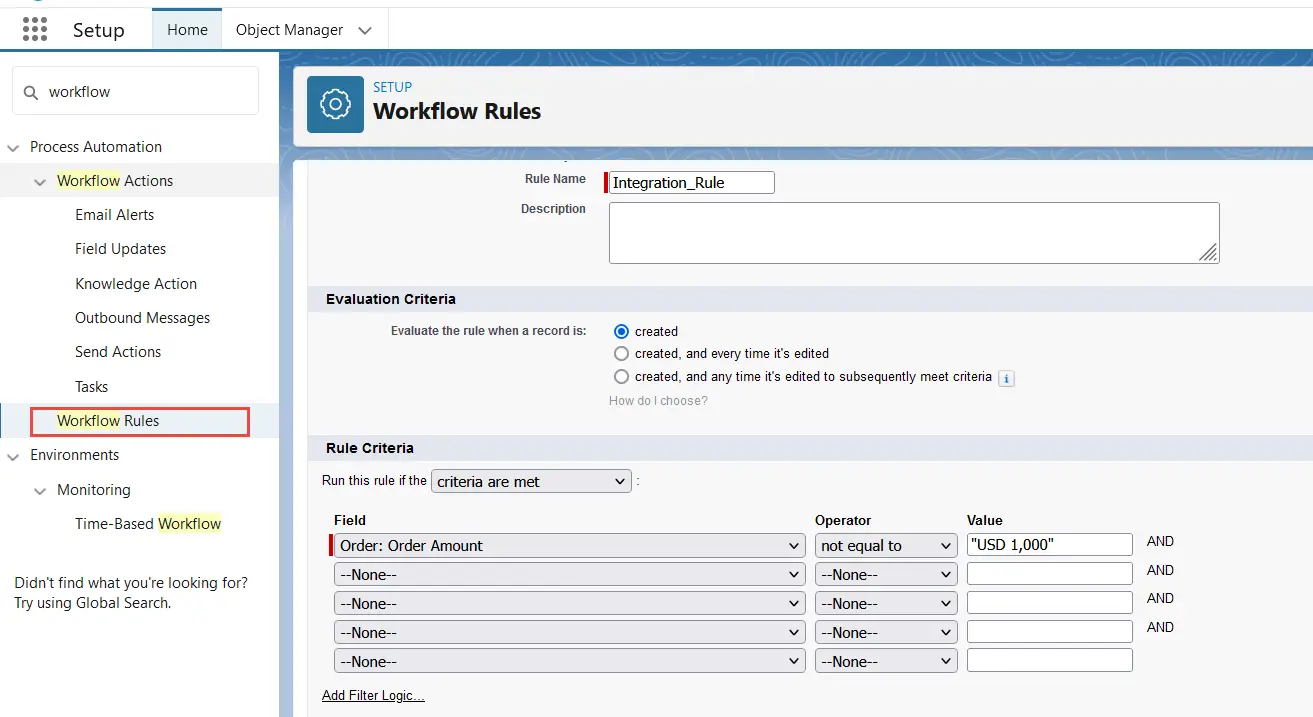Click the SETUP breadcrumb link
The image size is (1313, 717).
(393, 87)
